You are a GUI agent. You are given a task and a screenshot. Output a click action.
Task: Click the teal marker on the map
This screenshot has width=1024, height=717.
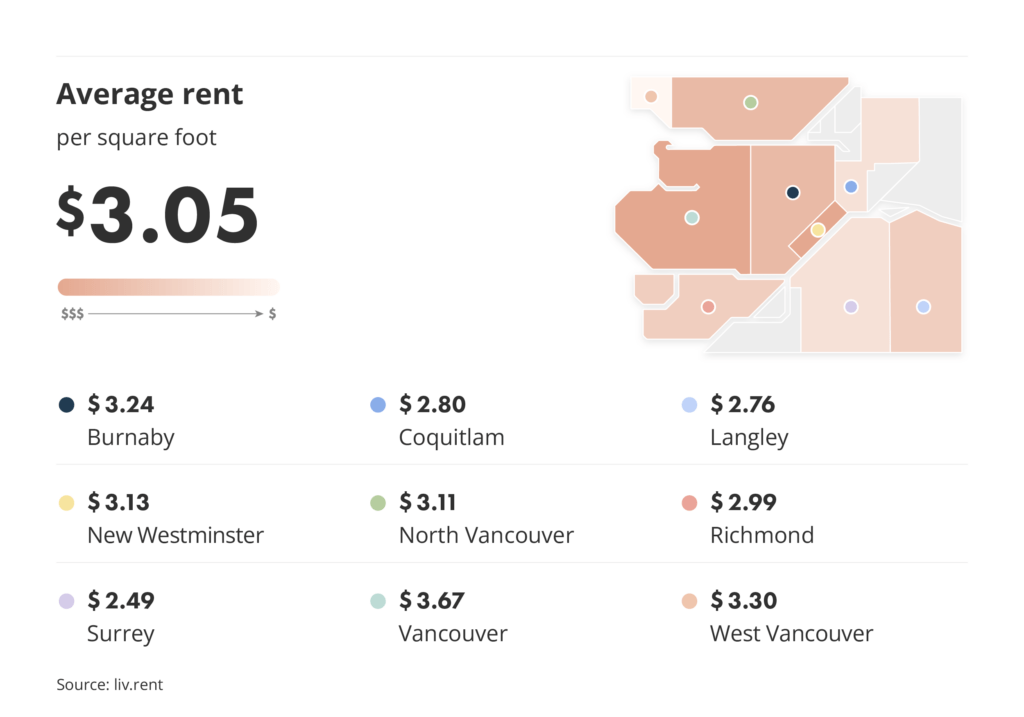[x=691, y=217]
